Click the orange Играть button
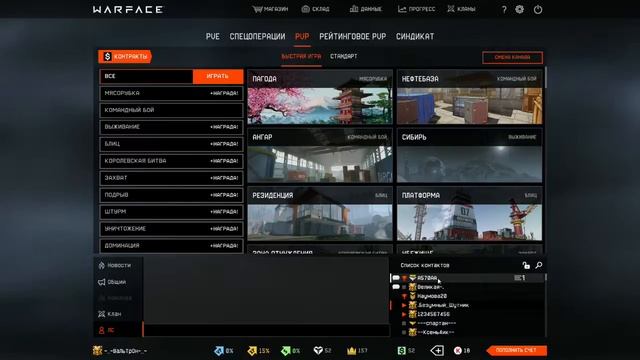 [x=218, y=76]
